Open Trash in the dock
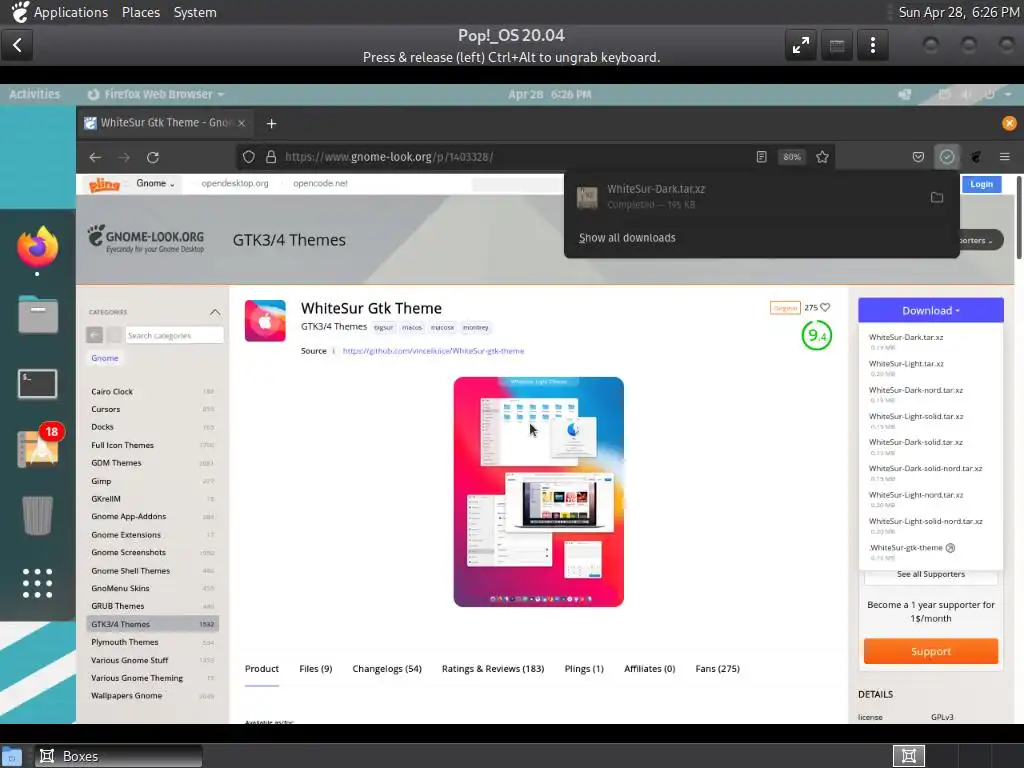The height and width of the screenshot is (768, 1024). [x=37, y=515]
